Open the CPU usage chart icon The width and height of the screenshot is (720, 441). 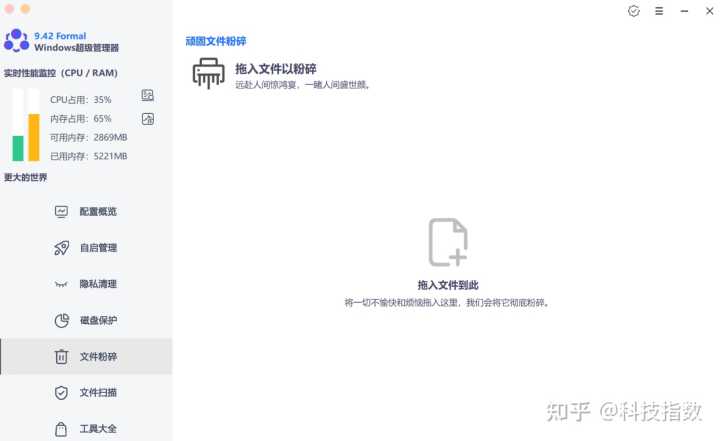point(147,95)
